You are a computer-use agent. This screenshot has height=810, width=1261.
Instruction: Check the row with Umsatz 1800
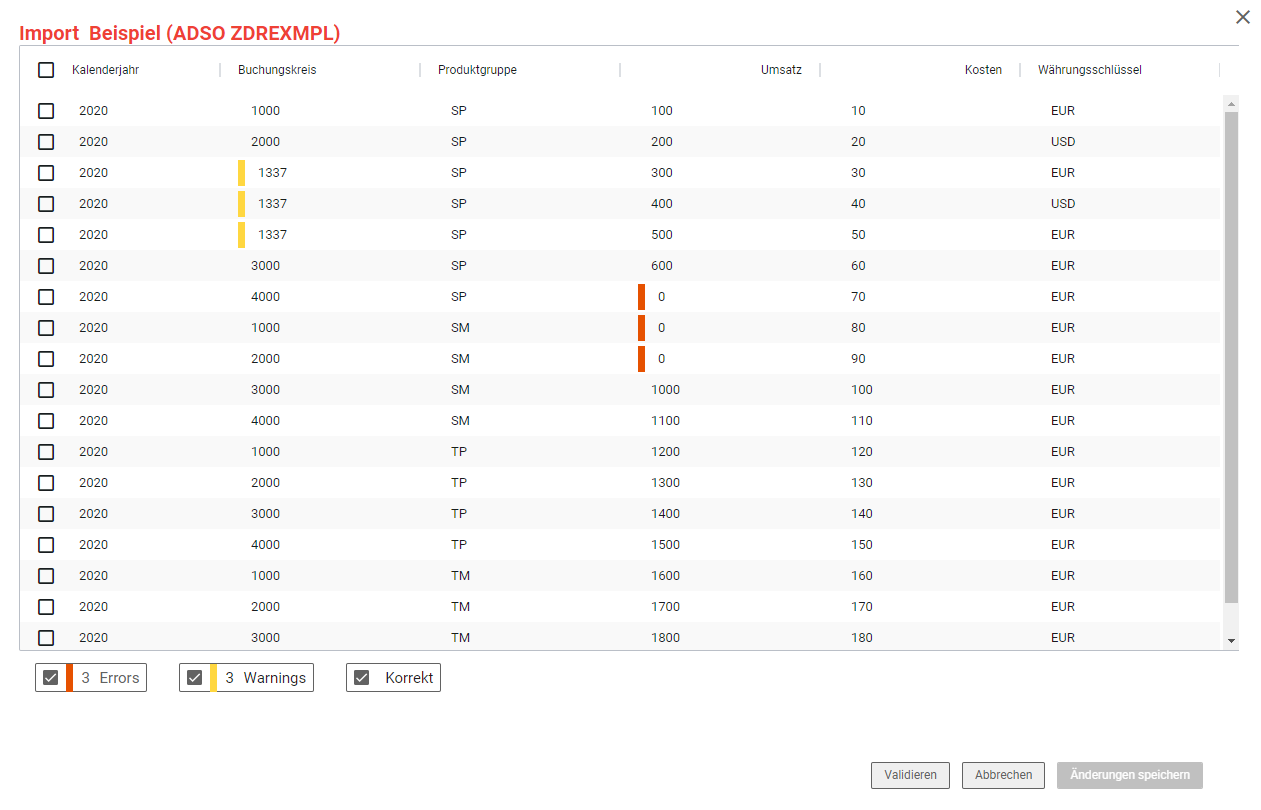[x=46, y=638]
